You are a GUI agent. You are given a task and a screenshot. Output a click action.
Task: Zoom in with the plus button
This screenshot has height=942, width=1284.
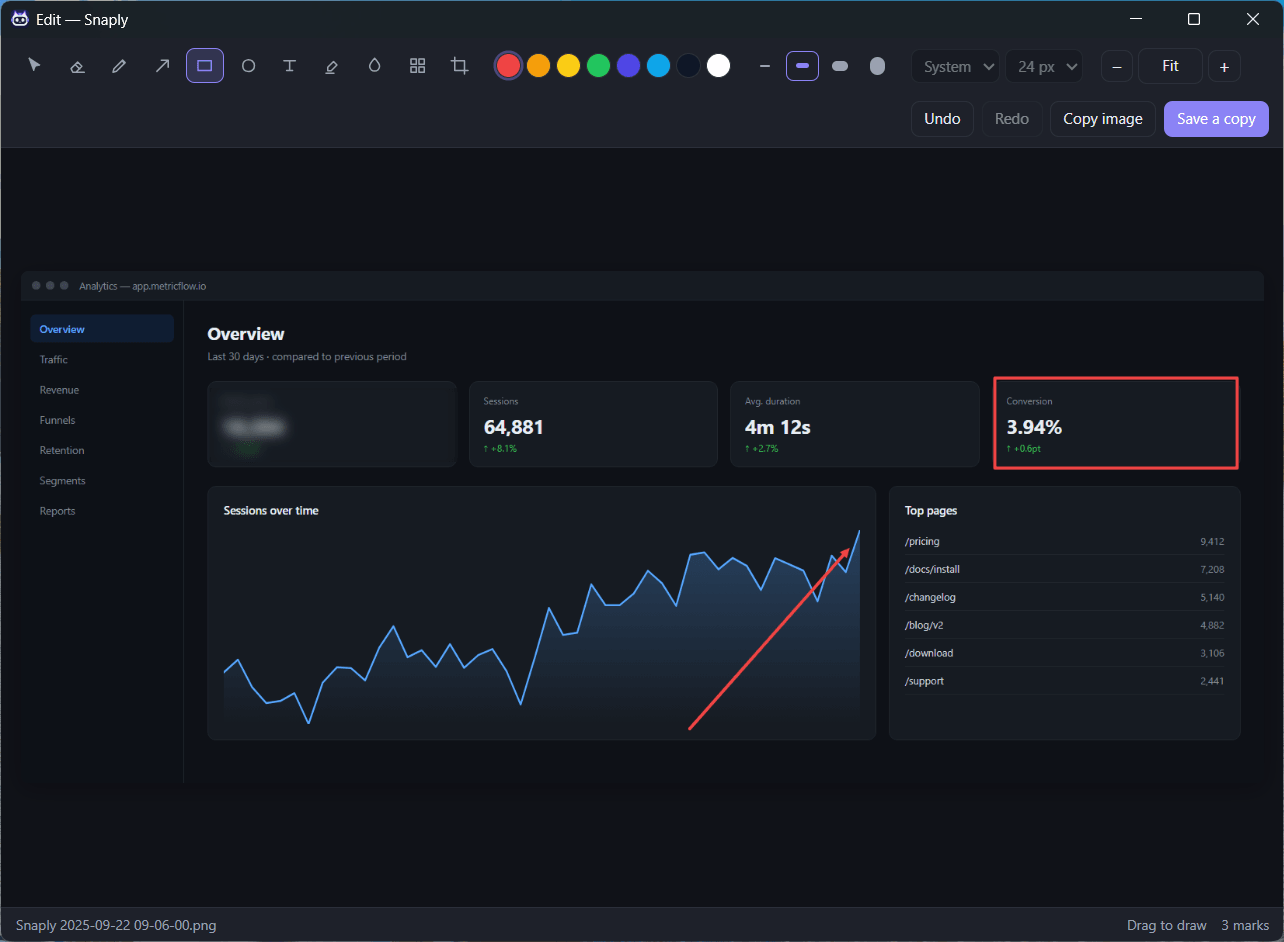(1224, 67)
